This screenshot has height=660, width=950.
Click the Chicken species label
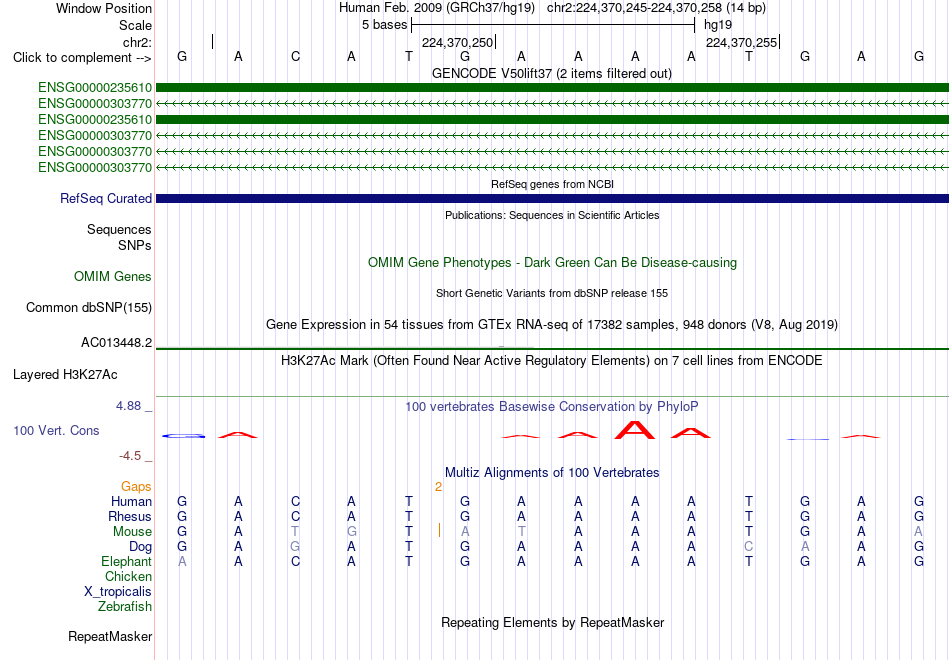click(128, 577)
